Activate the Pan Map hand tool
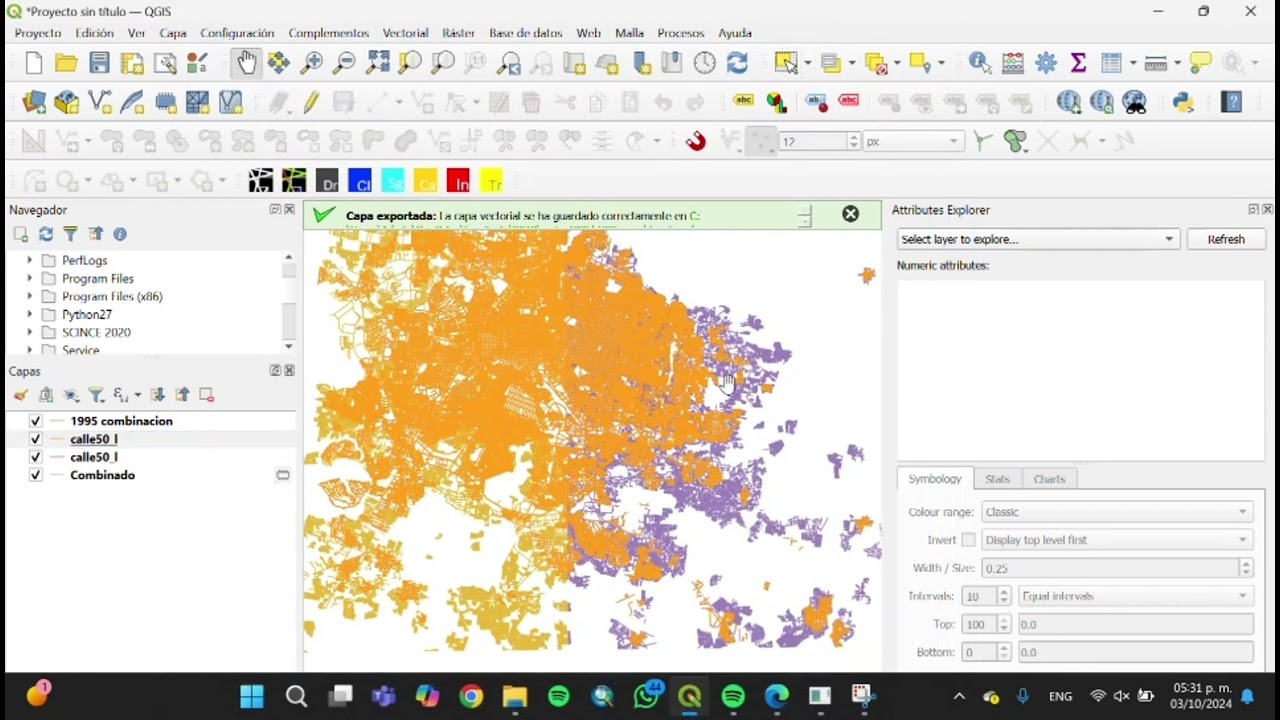Viewport: 1280px width, 720px height. (246, 64)
